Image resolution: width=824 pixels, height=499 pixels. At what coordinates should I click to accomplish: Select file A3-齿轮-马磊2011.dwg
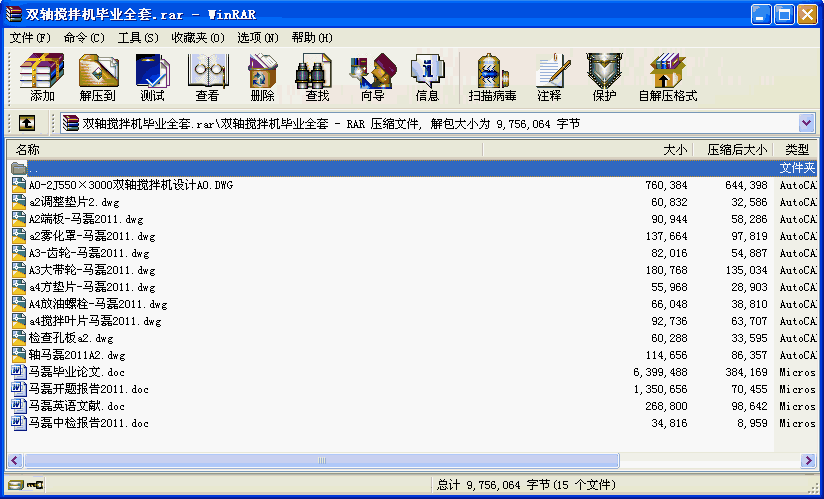tap(89, 253)
